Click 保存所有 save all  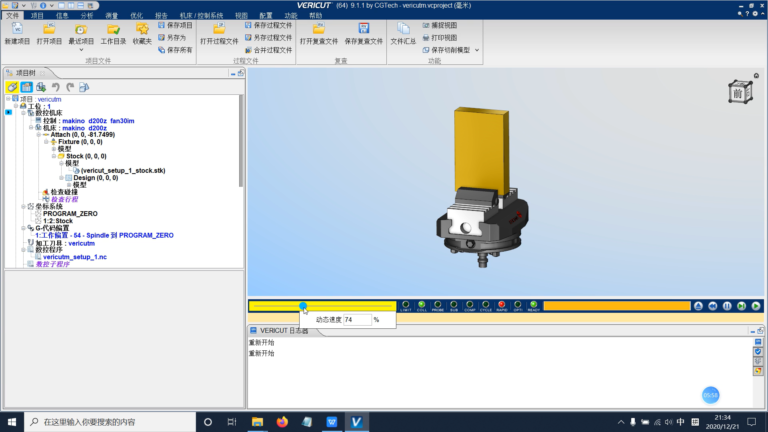[x=175, y=50]
